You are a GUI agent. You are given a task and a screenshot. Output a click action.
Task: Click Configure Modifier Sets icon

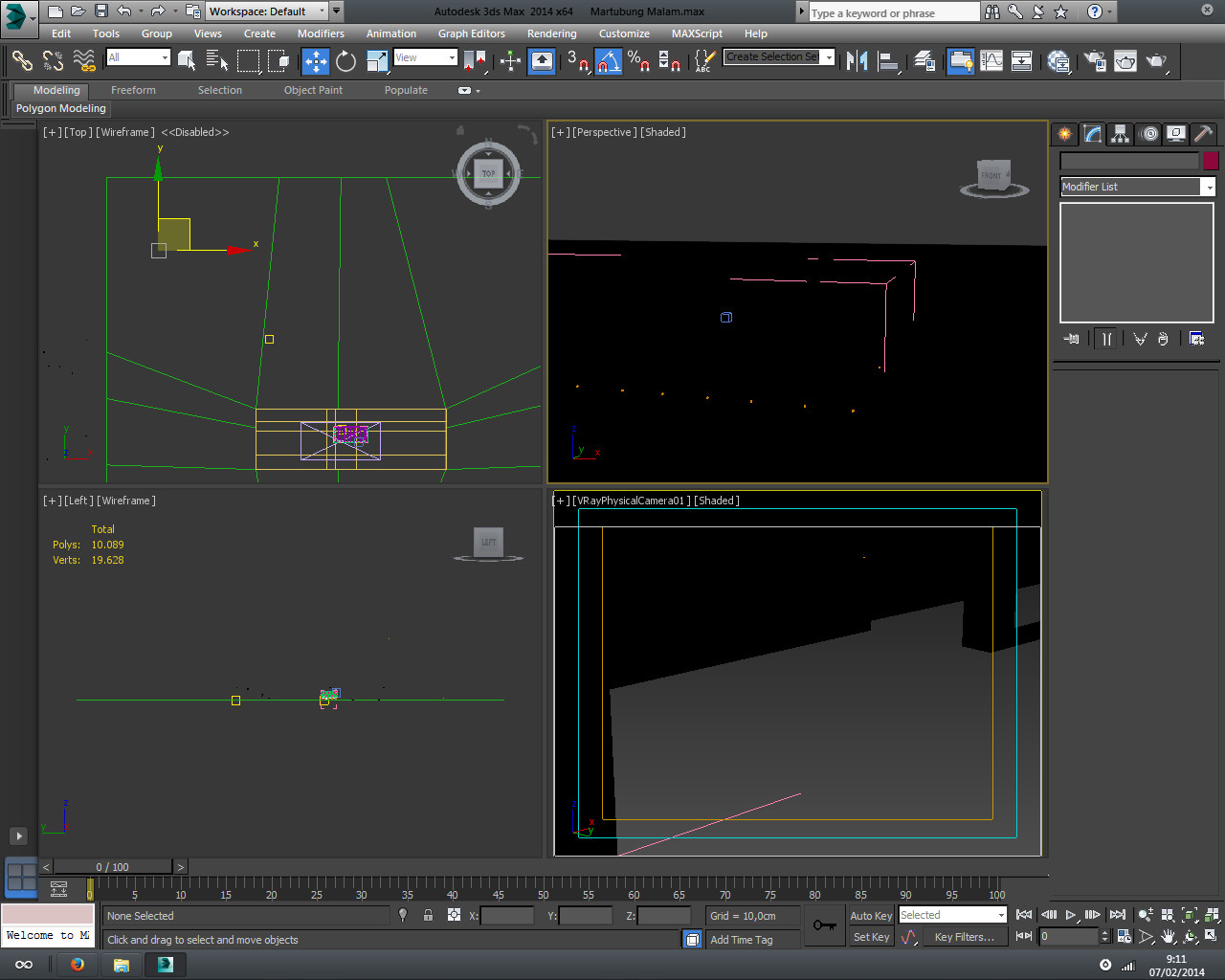(x=1196, y=339)
